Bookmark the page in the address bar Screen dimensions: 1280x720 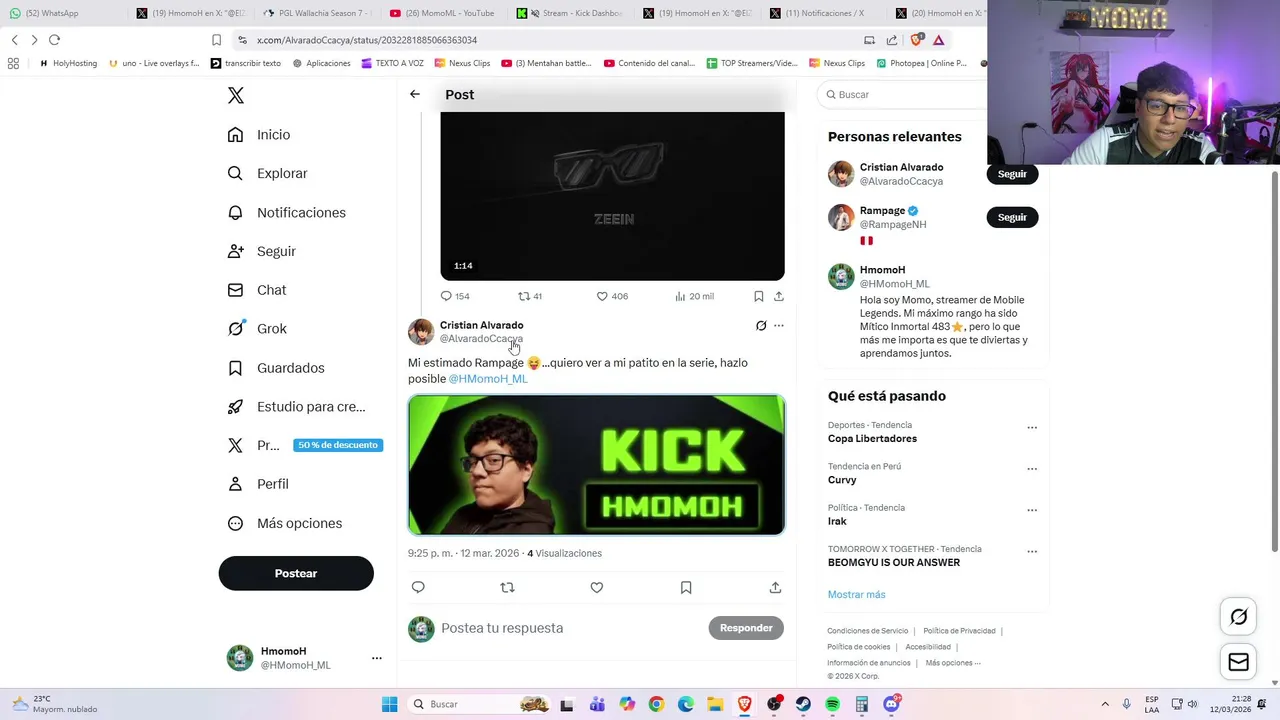[216, 40]
